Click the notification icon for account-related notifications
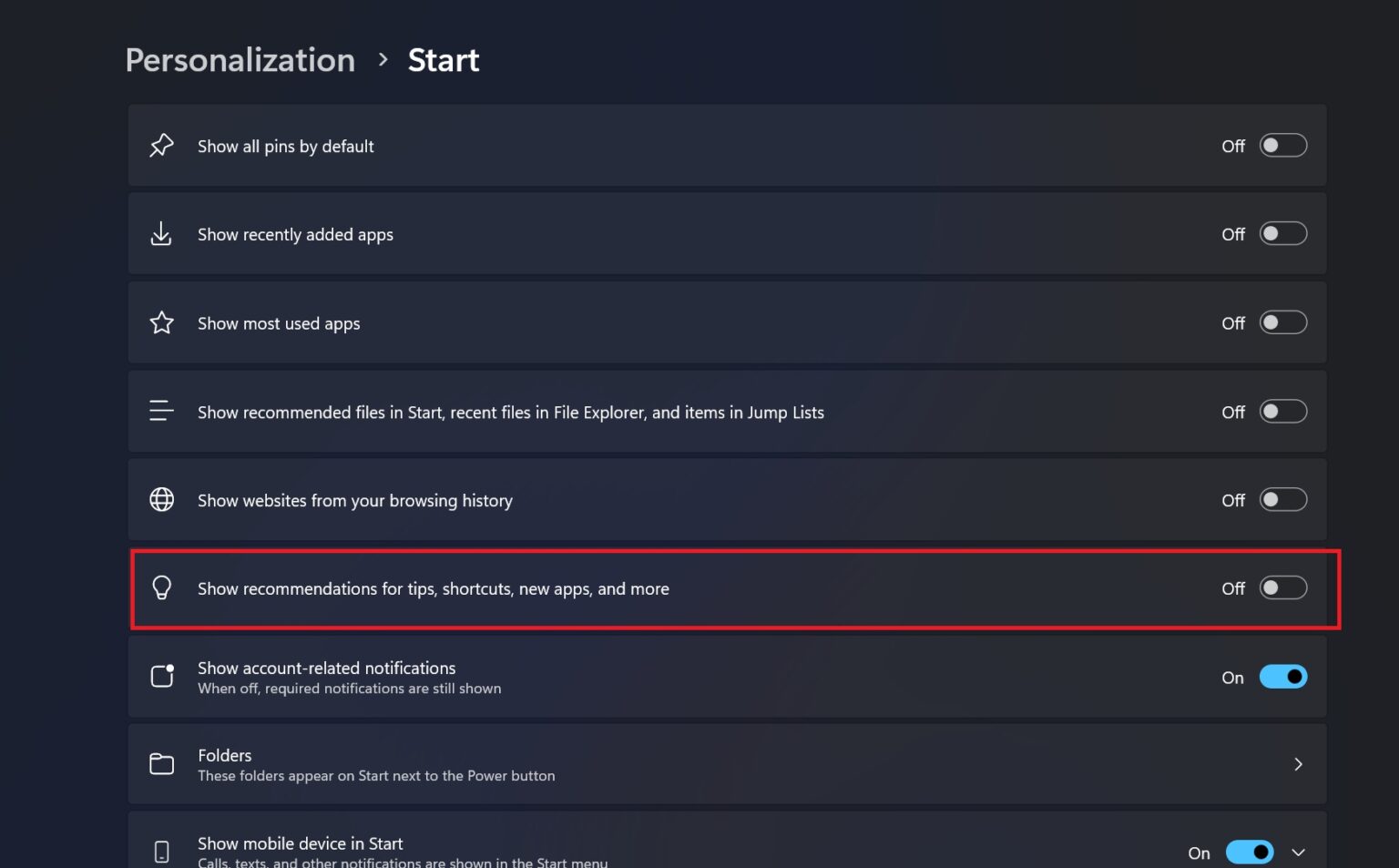The width and height of the screenshot is (1399, 868). (x=161, y=676)
